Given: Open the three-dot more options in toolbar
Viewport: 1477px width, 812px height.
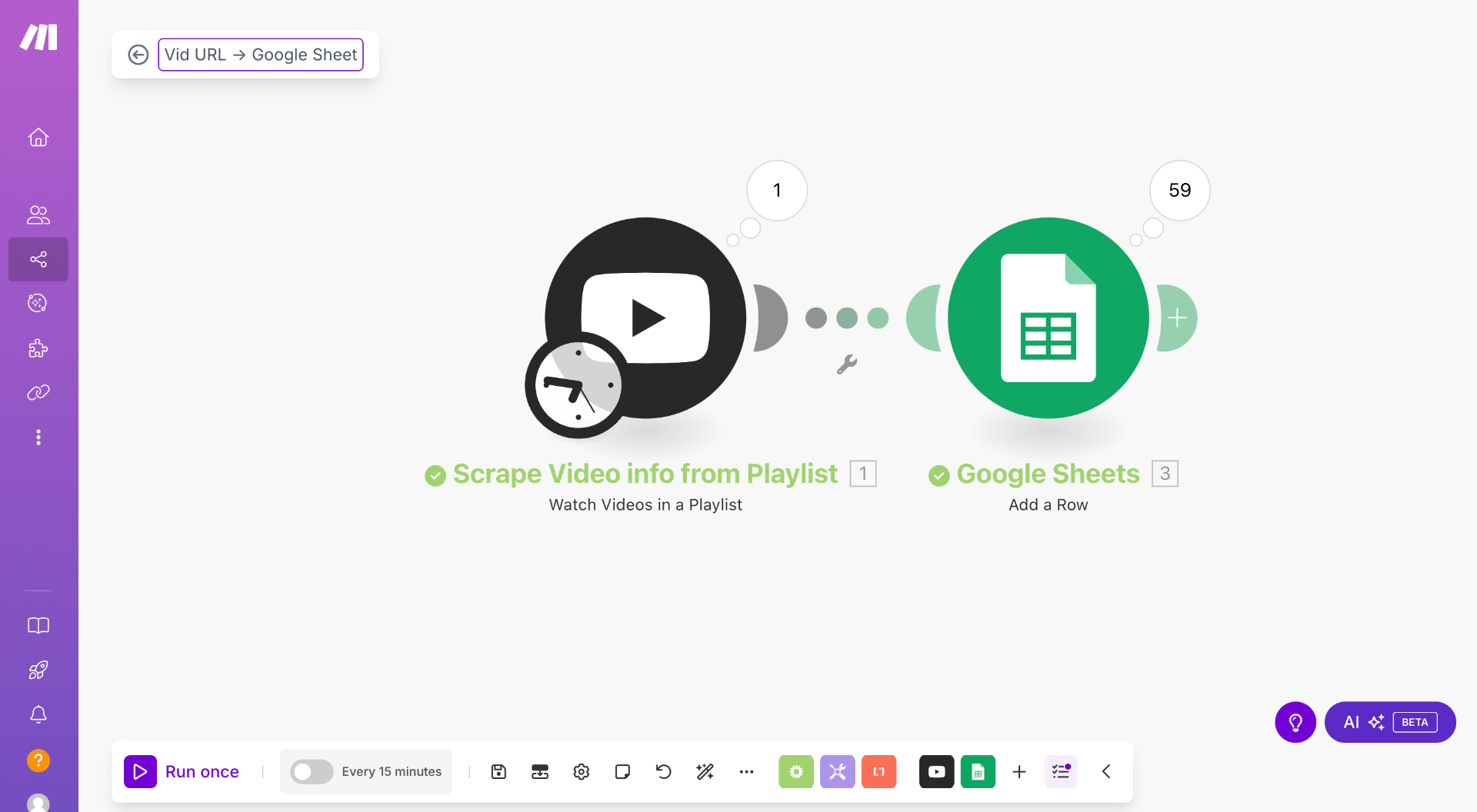Looking at the screenshot, I should 746,771.
